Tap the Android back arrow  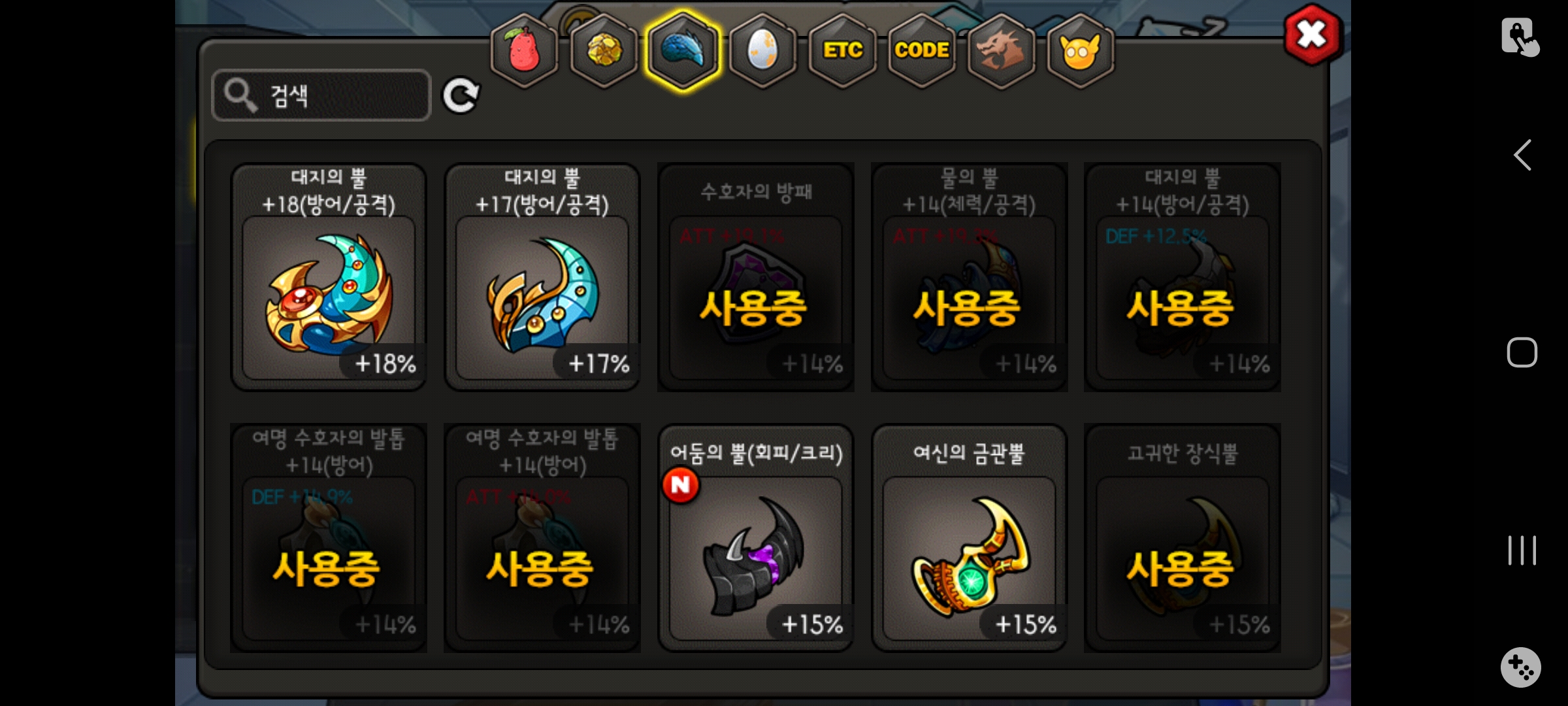(x=1522, y=156)
